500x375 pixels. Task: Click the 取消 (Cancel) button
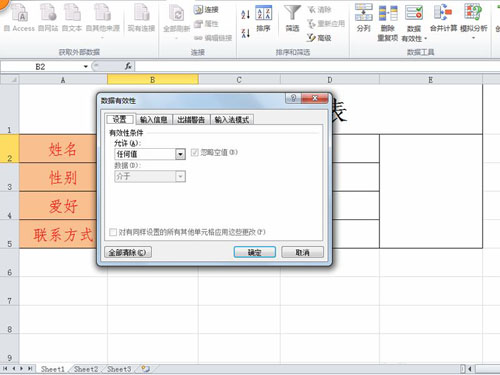(302, 252)
